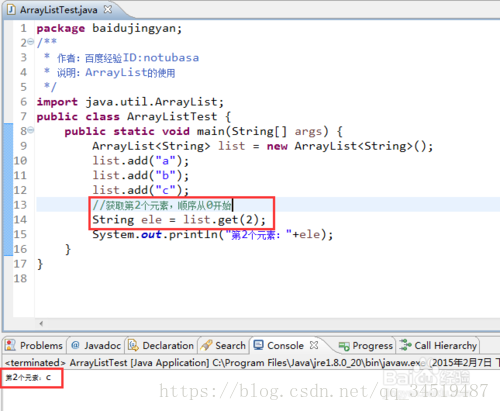500x411 pixels.
Task: Switch to the Javadoc tab
Action: [x=96, y=345]
